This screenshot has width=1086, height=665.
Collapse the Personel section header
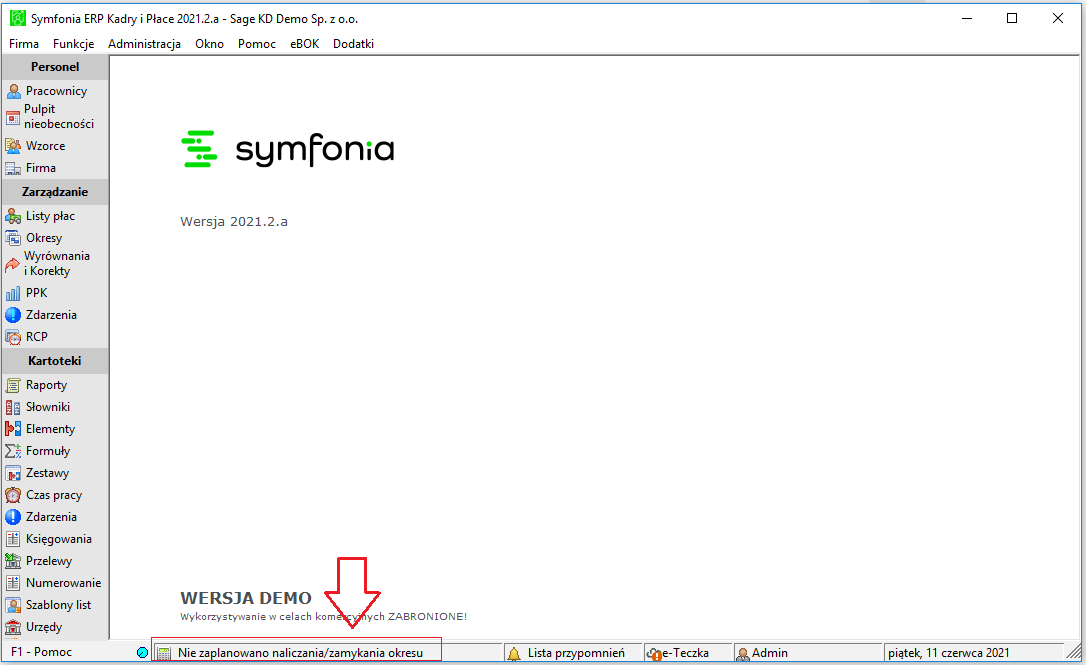coord(55,67)
